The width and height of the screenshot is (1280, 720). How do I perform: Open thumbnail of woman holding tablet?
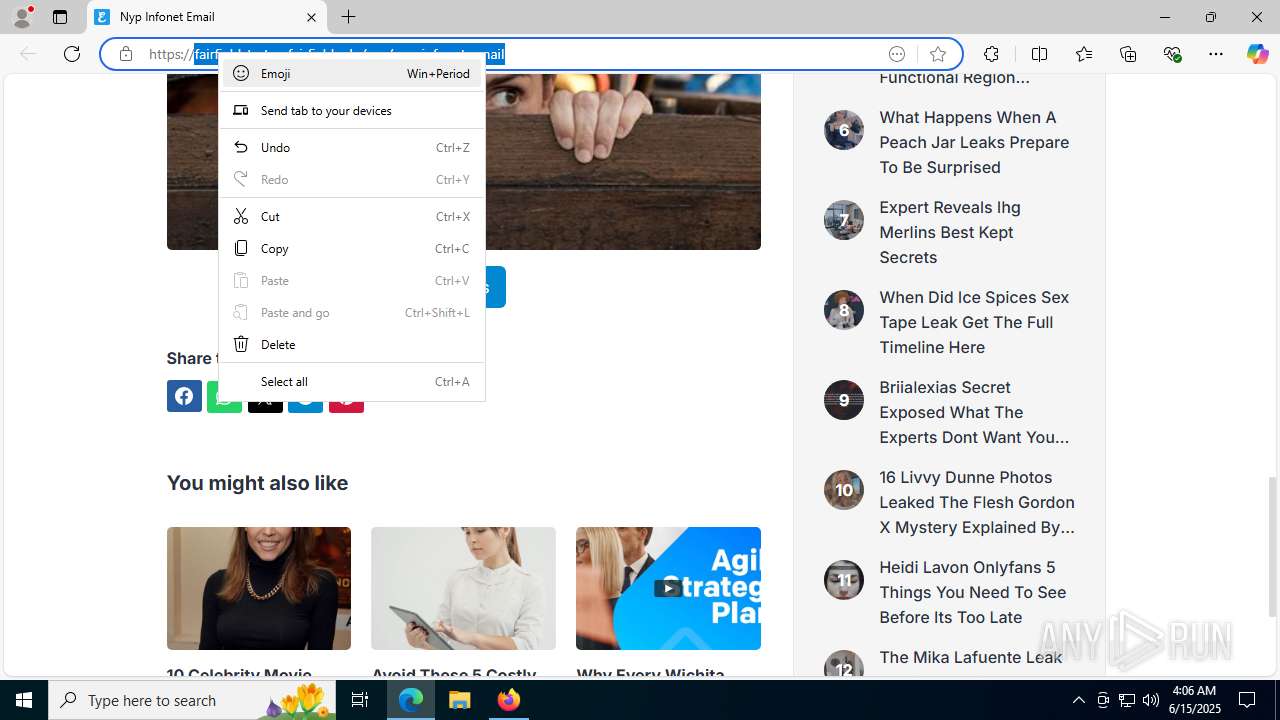(463, 588)
